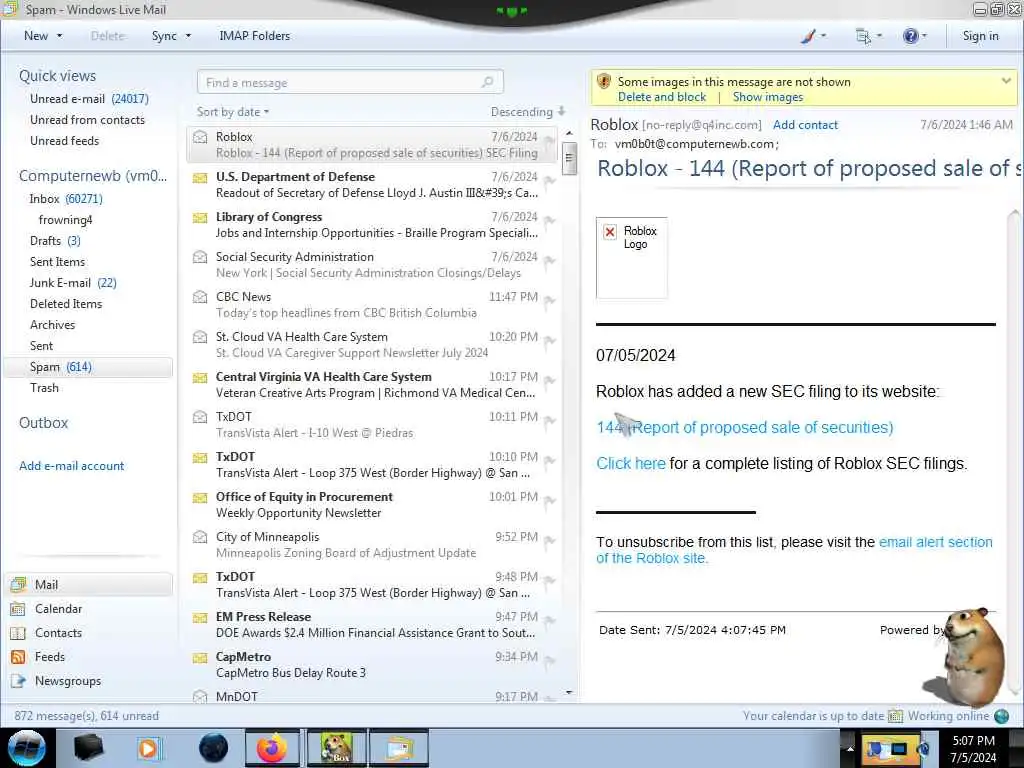Open the Inbox folder

66,199
